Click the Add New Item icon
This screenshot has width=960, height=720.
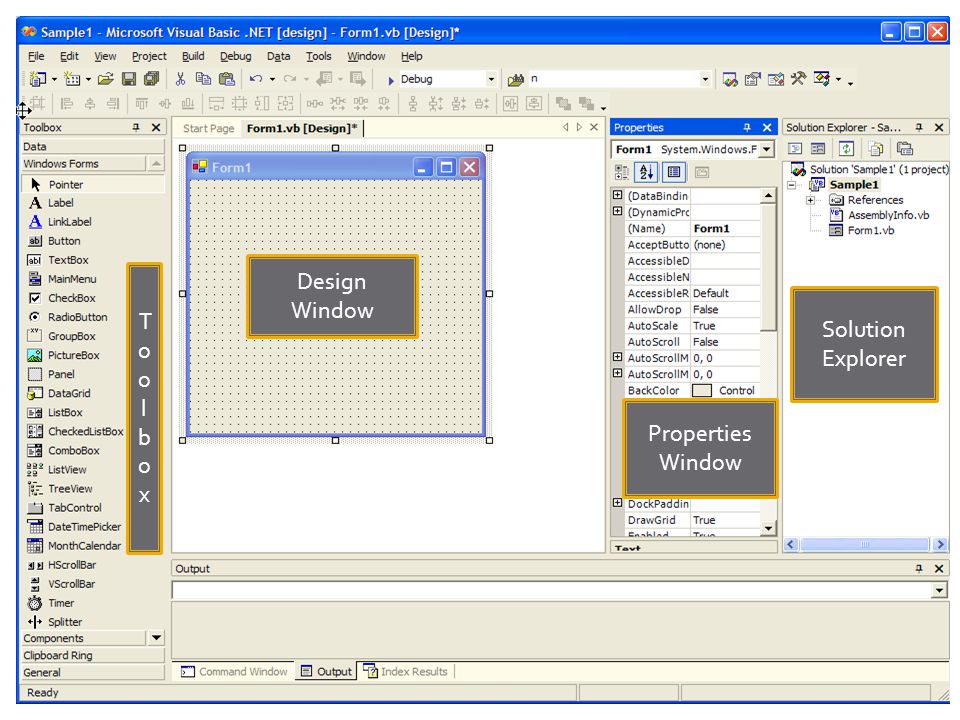72,79
